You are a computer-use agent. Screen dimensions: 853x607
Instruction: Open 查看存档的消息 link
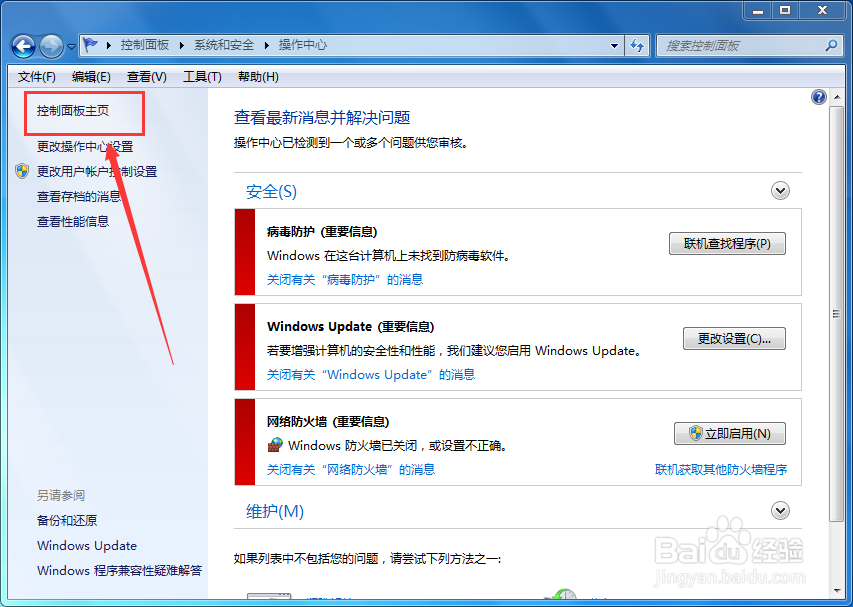pyautogui.click(x=79, y=197)
